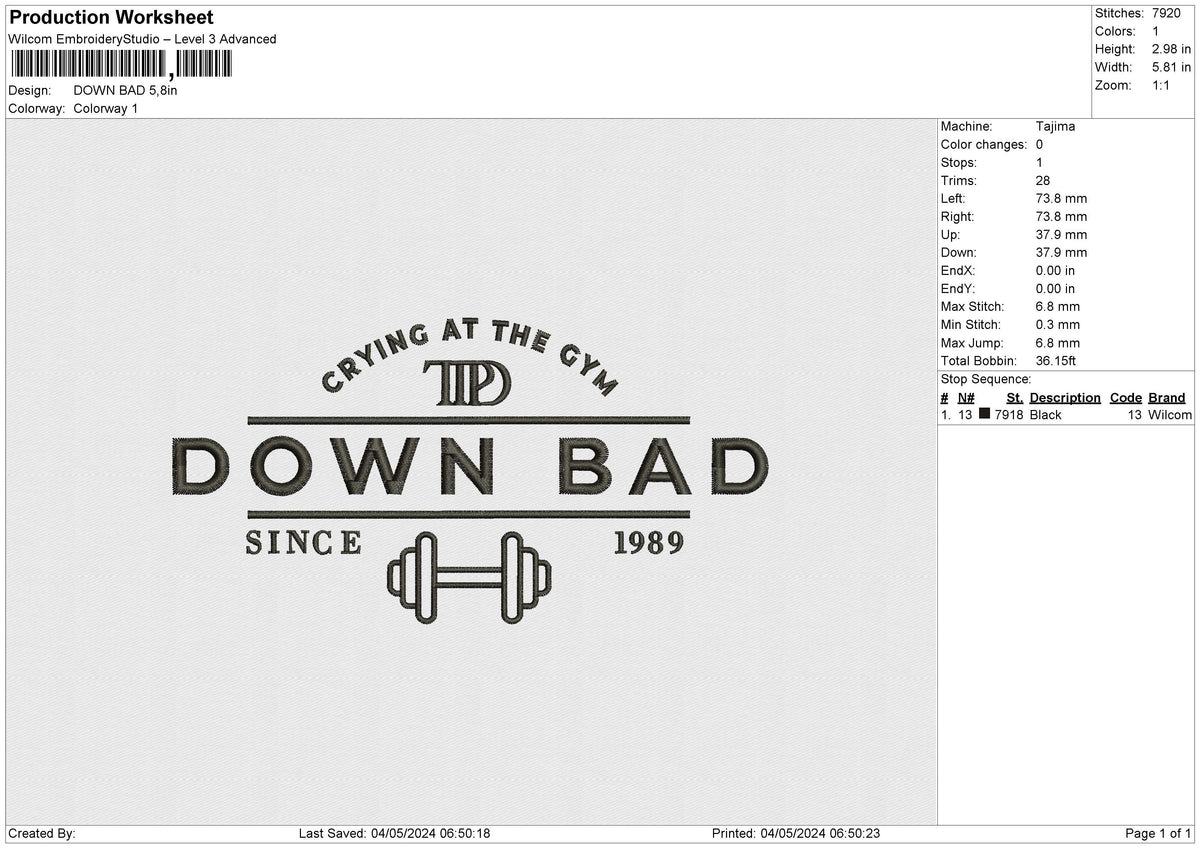Open the Colorway 1 selector

[x=106, y=108]
